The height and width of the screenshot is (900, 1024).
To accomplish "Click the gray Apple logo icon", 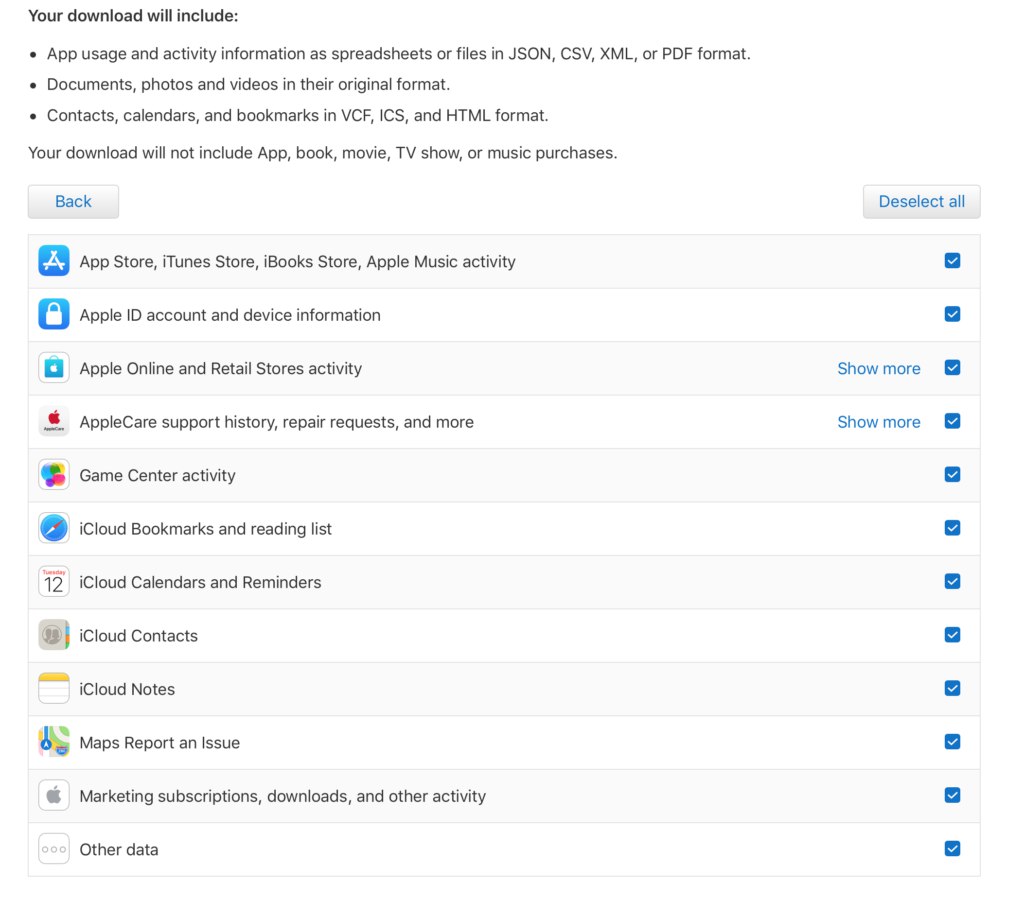I will [x=54, y=796].
